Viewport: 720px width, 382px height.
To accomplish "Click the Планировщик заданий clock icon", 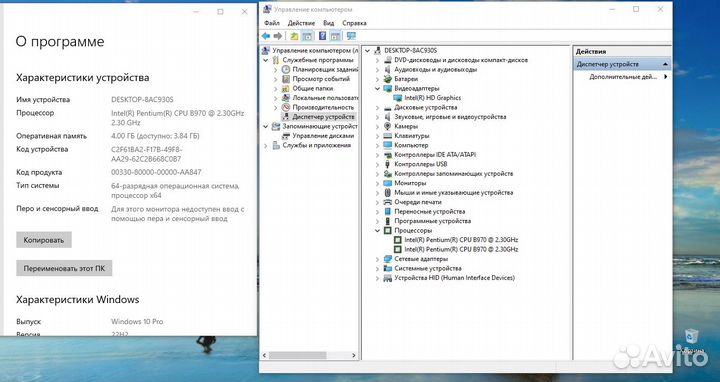I will coord(286,69).
